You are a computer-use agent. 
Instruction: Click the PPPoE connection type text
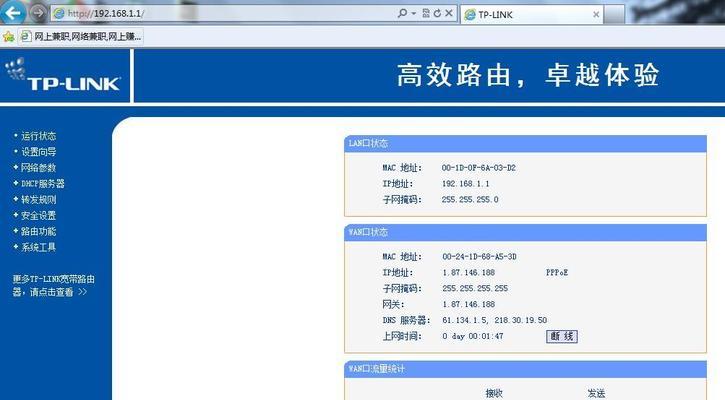point(557,273)
